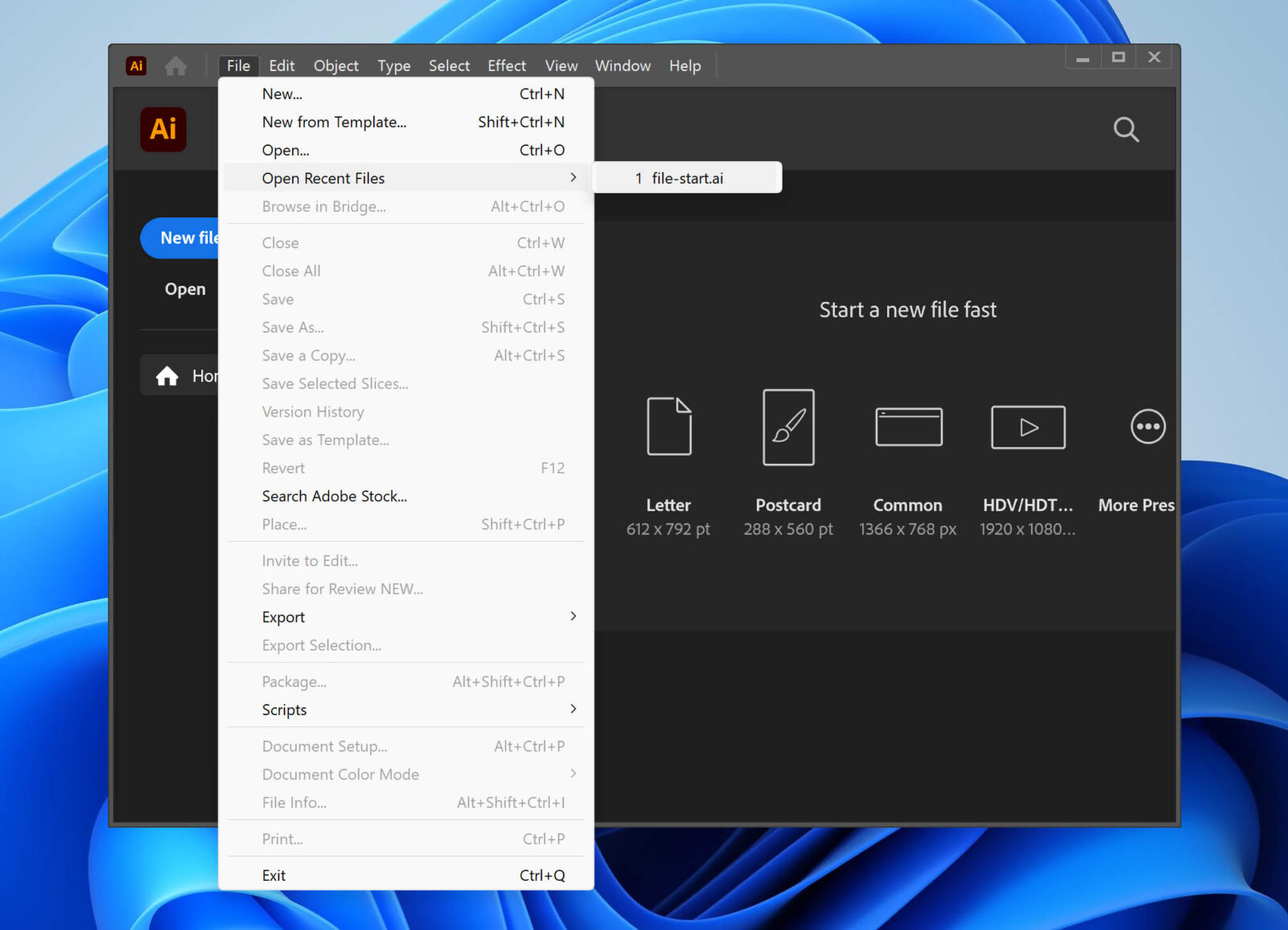
Task: Select New from Template in File menu
Action: 334,122
